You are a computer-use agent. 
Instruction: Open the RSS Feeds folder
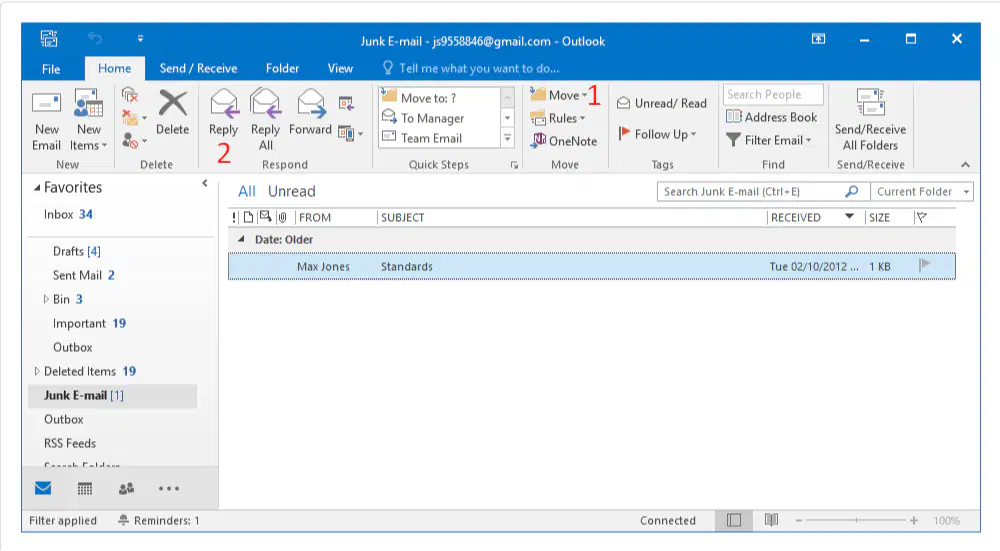tap(70, 443)
